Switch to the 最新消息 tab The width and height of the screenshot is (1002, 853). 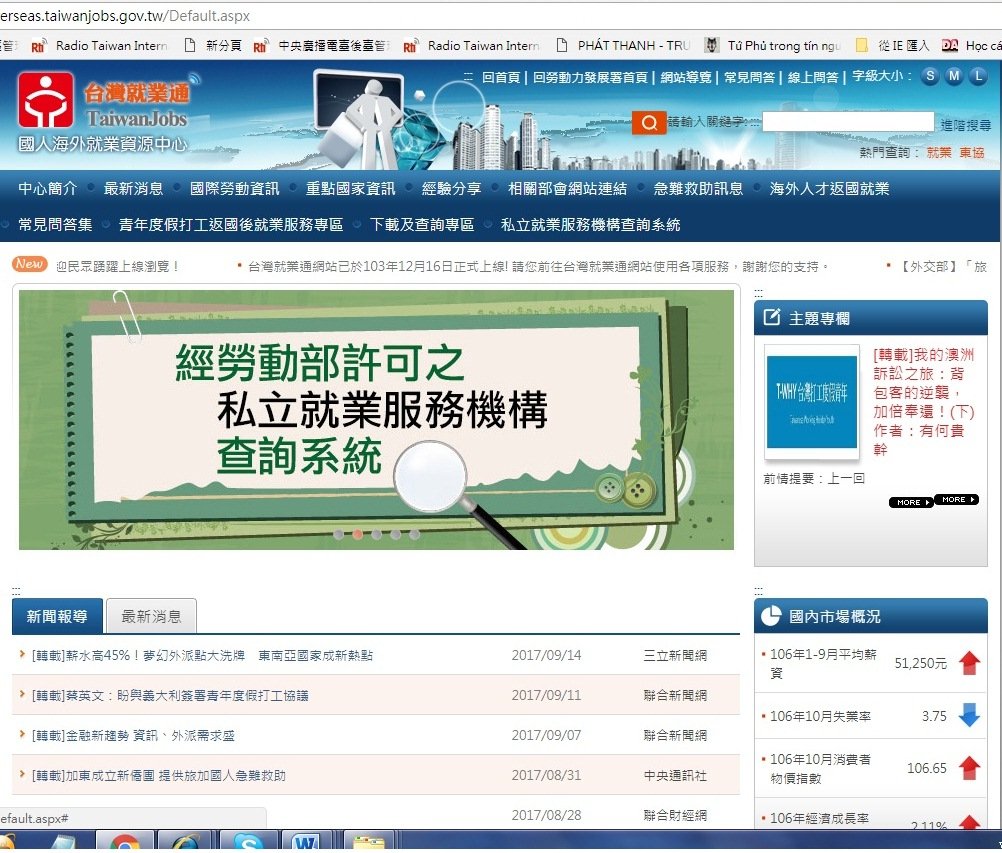(x=151, y=616)
